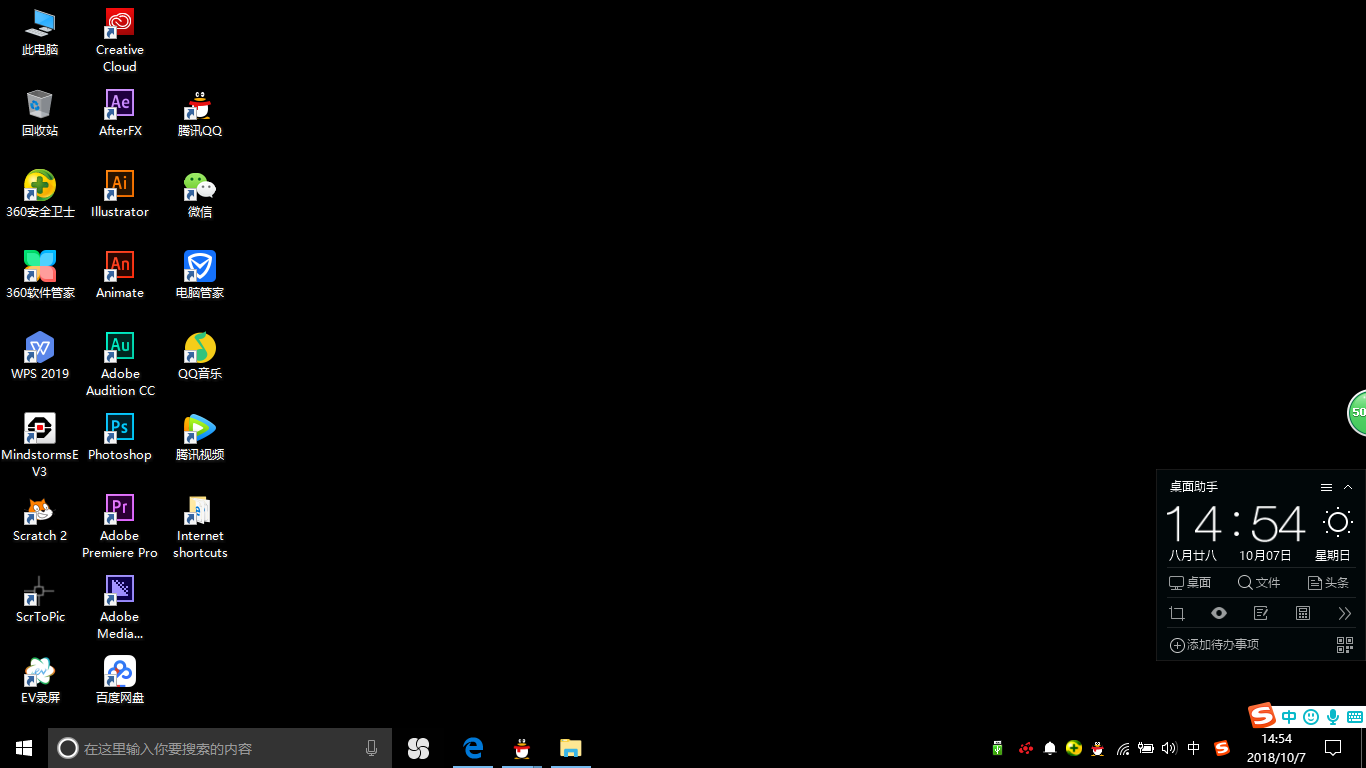Open the volume speaker tray control

pos(1169,748)
